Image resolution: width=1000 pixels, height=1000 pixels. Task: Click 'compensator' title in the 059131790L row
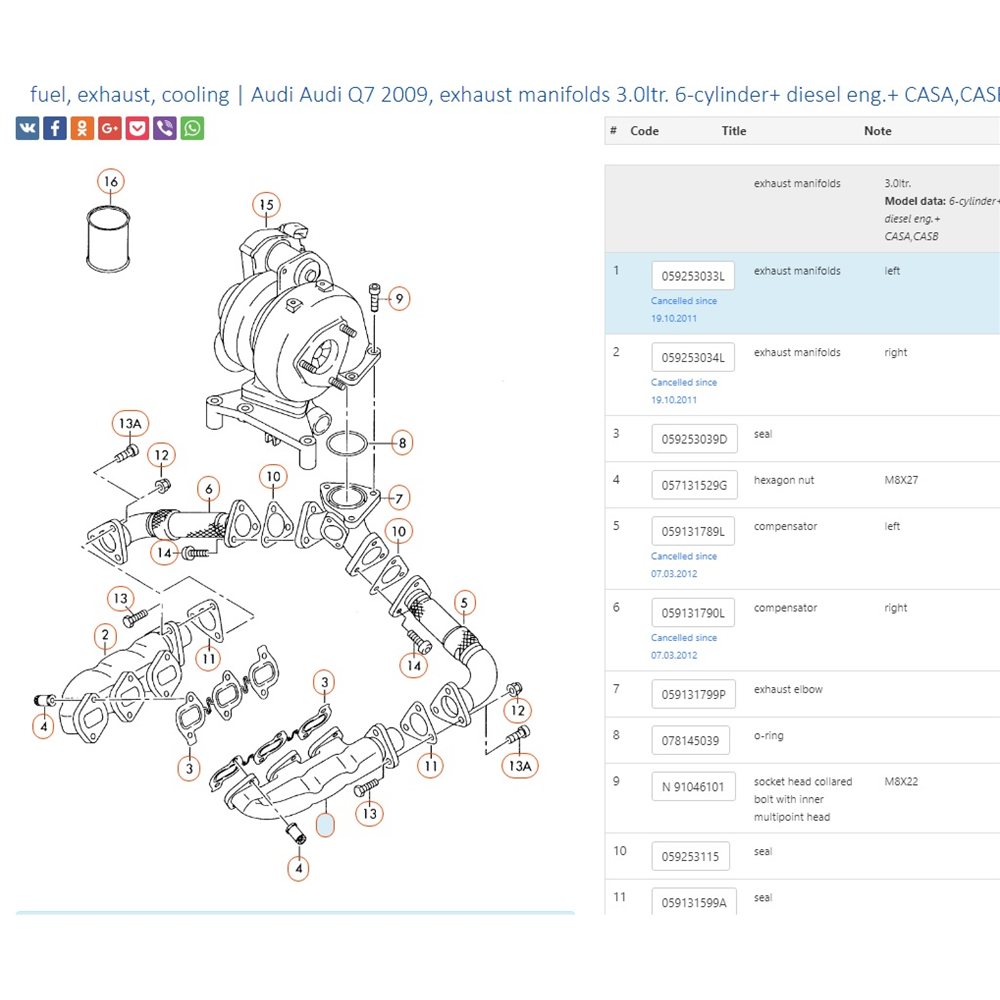coord(785,608)
